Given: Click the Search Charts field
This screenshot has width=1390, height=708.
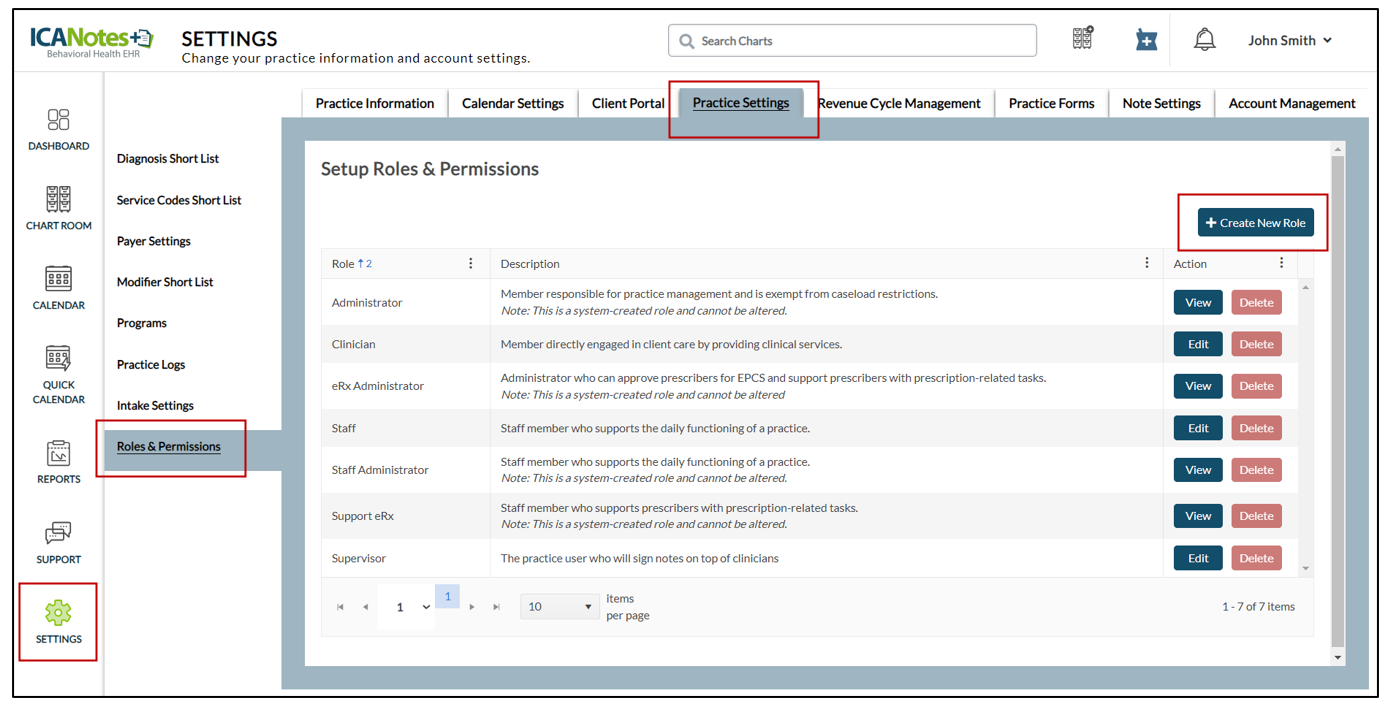Looking at the screenshot, I should pos(852,41).
